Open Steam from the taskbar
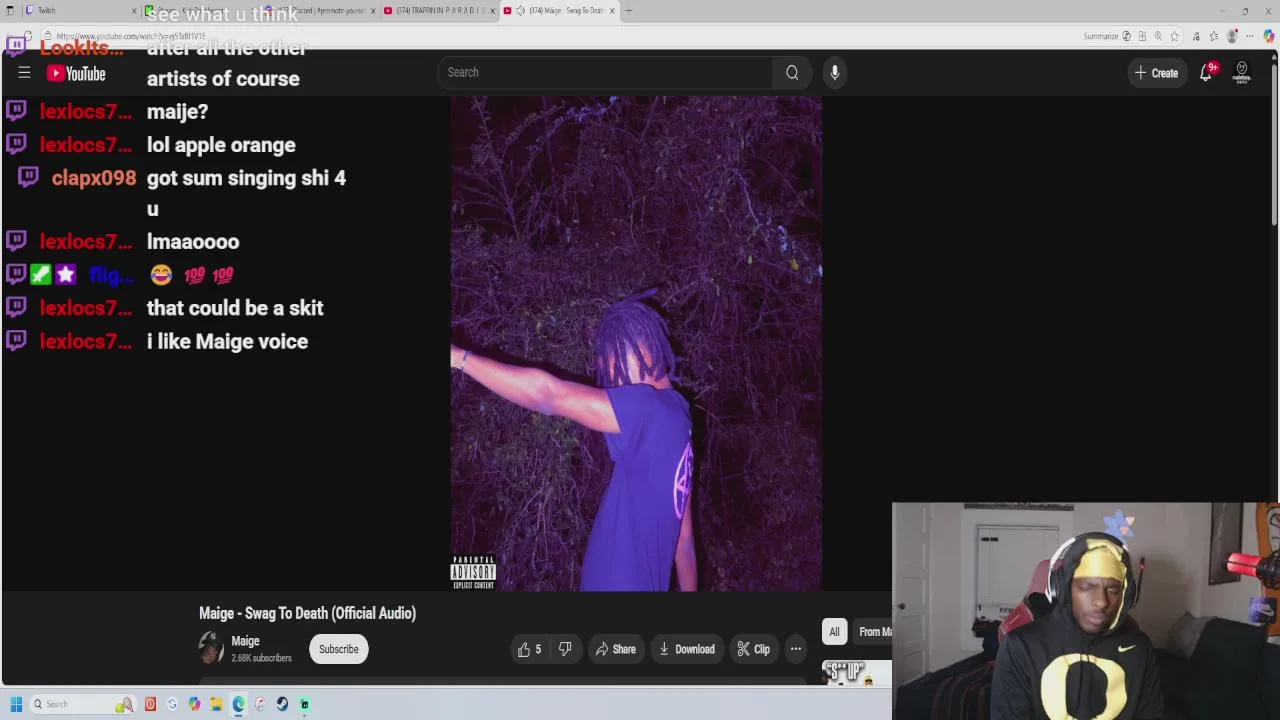 (x=282, y=704)
